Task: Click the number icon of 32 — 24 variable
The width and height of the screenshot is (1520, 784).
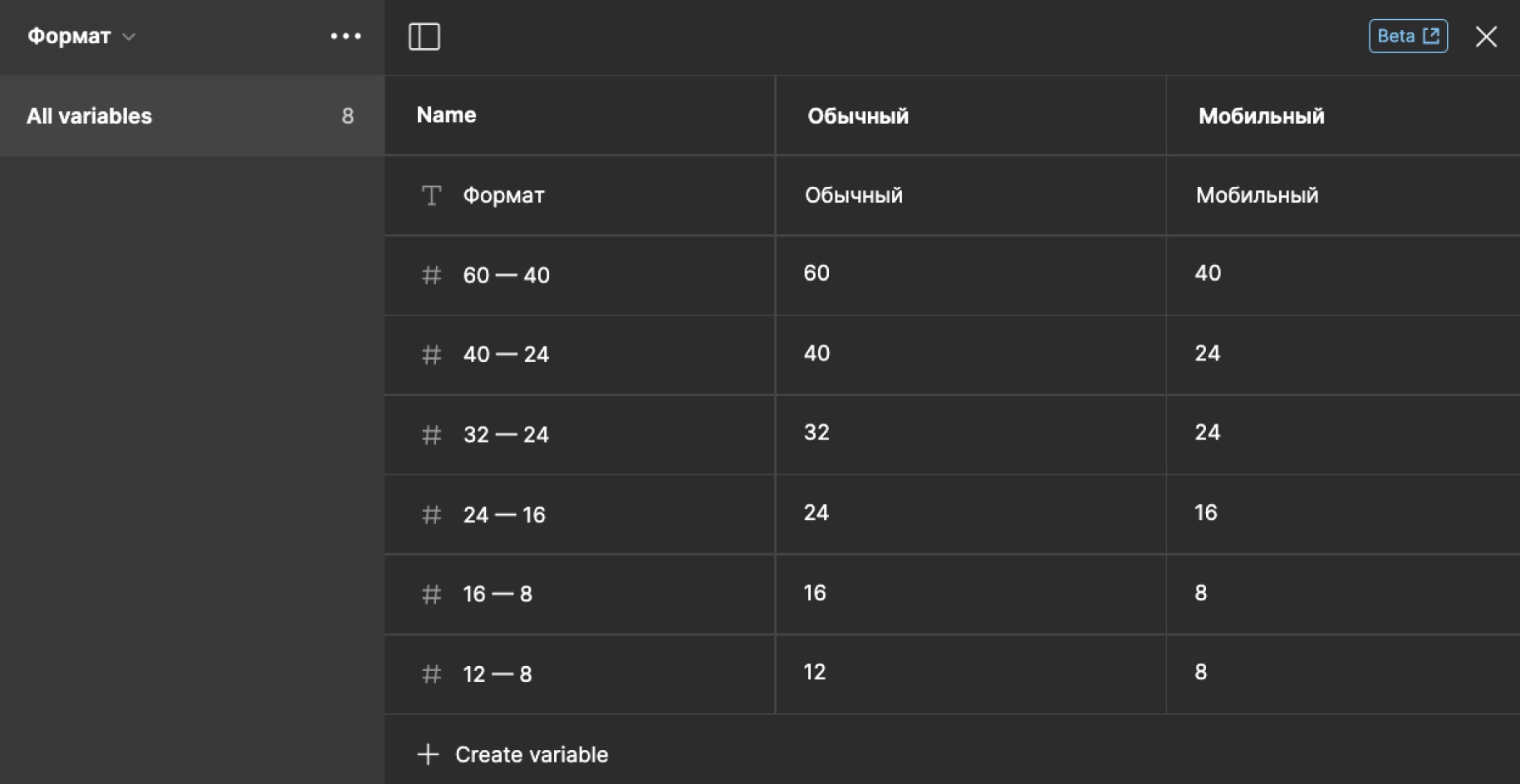Action: coord(431,434)
